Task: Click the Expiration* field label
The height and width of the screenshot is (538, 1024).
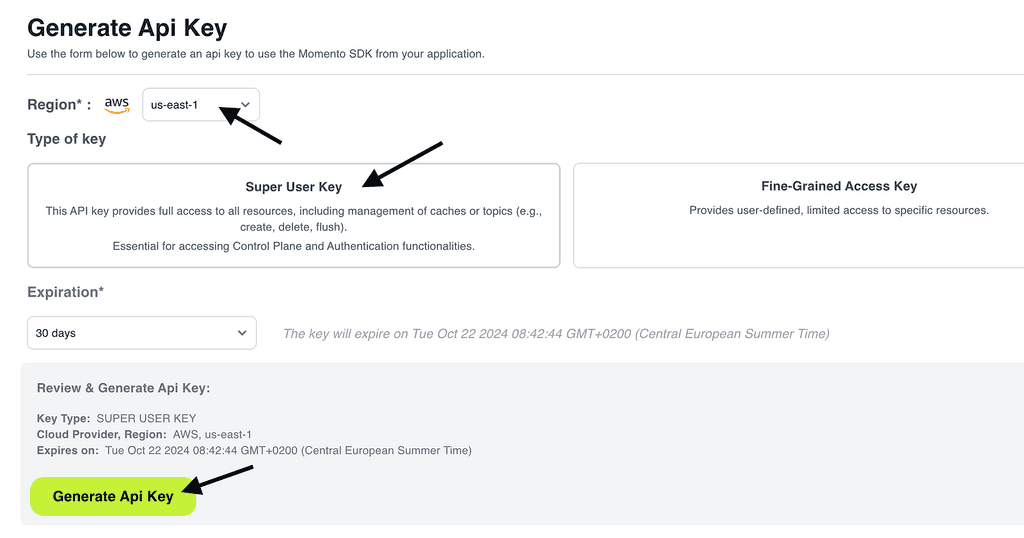Action: (x=65, y=292)
